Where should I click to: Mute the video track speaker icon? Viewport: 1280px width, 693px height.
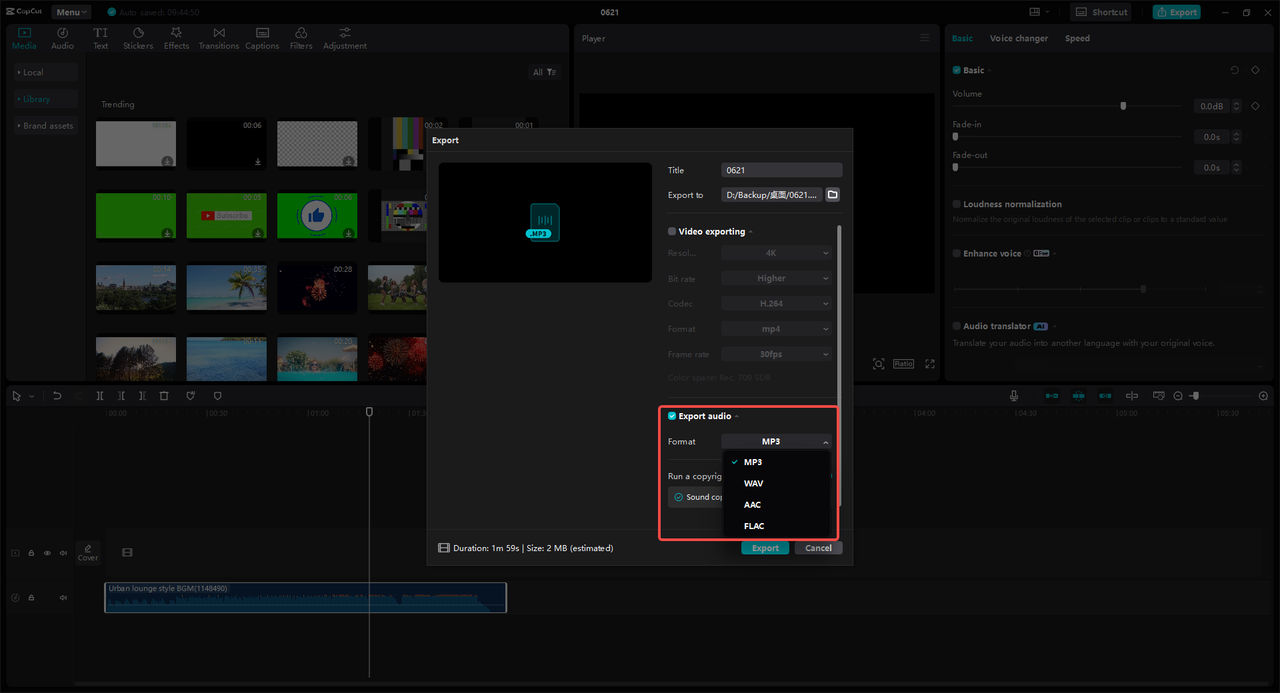click(63, 553)
